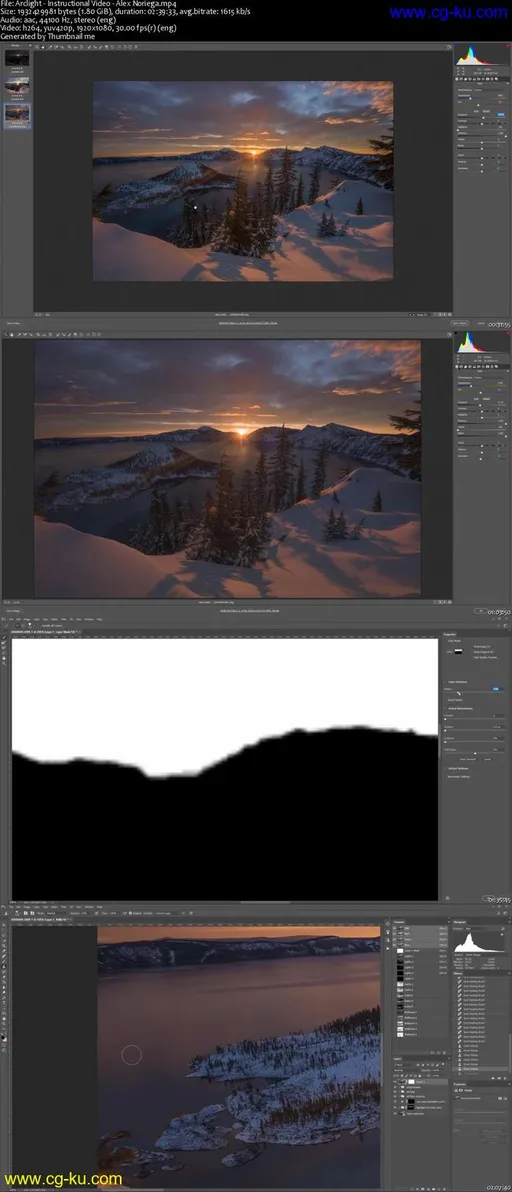Switch to Channels tab in bottom Photoshop frame
The width and height of the screenshot is (512, 1192).
[x=400, y=922]
